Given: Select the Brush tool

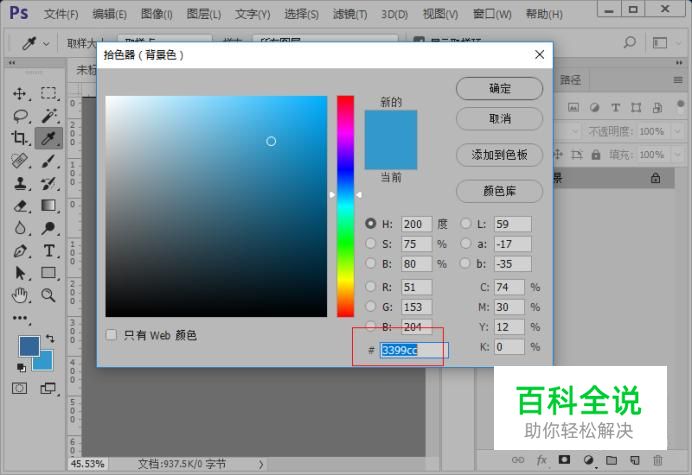Looking at the screenshot, I should 49,161.
